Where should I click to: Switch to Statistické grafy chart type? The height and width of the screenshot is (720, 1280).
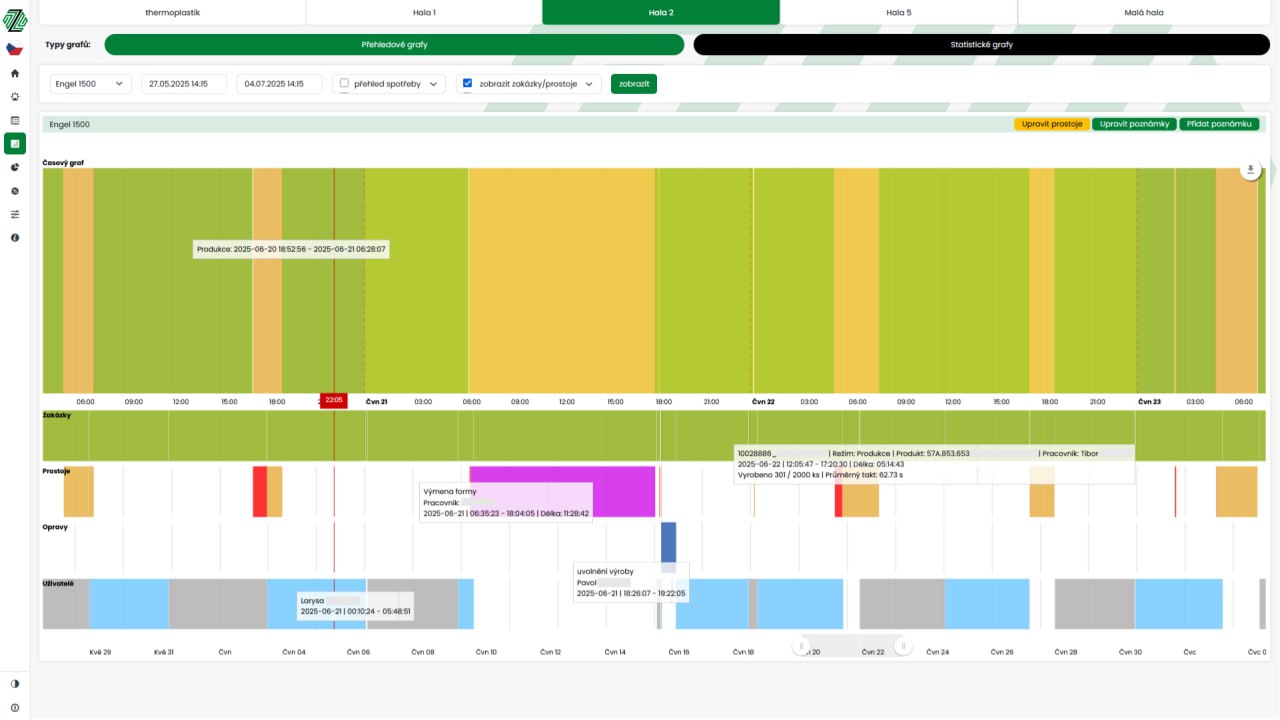coord(981,45)
